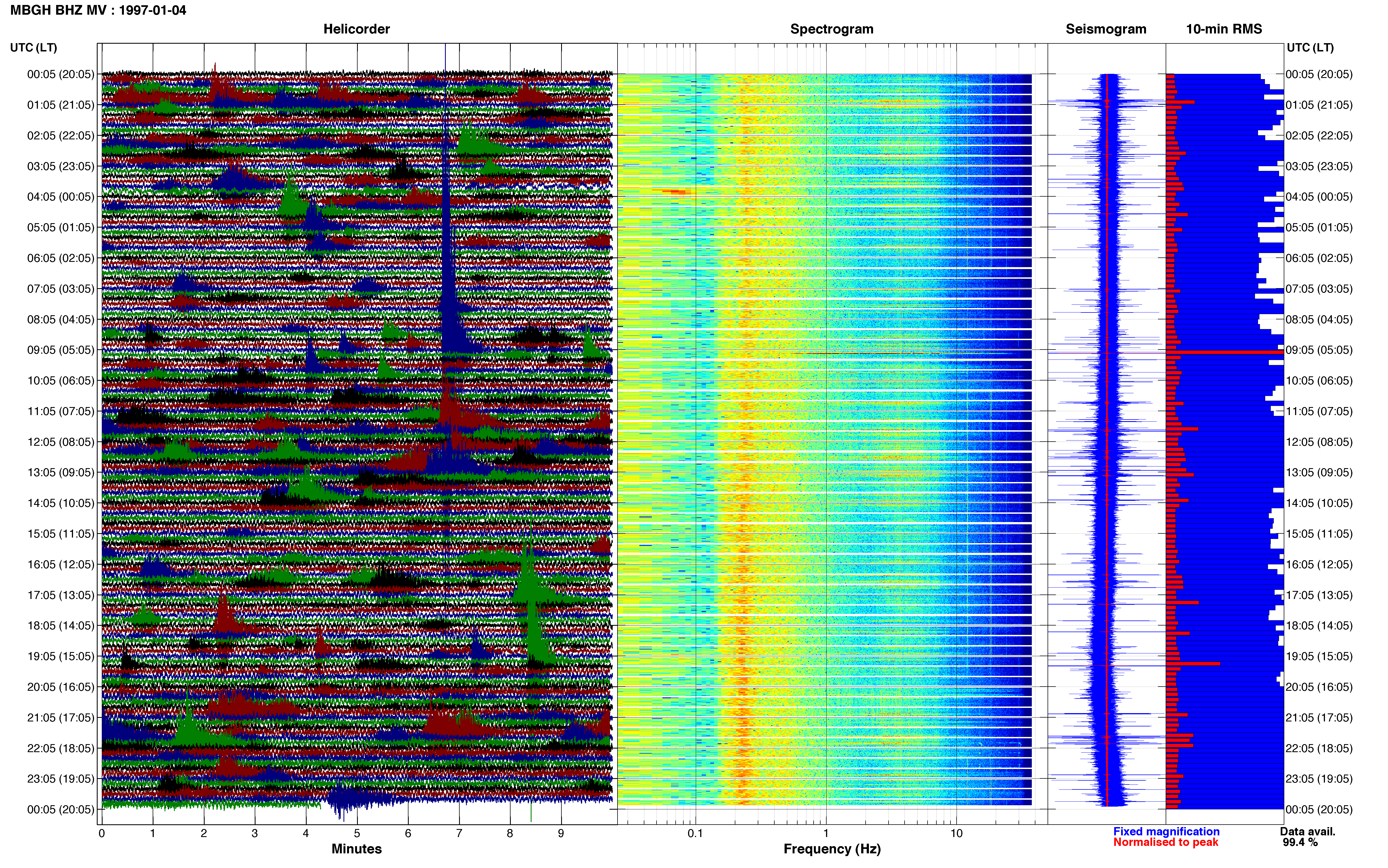The width and height of the screenshot is (1388, 868).
Task: Click the '9' tick on the Minutes axis
Action: 561,833
